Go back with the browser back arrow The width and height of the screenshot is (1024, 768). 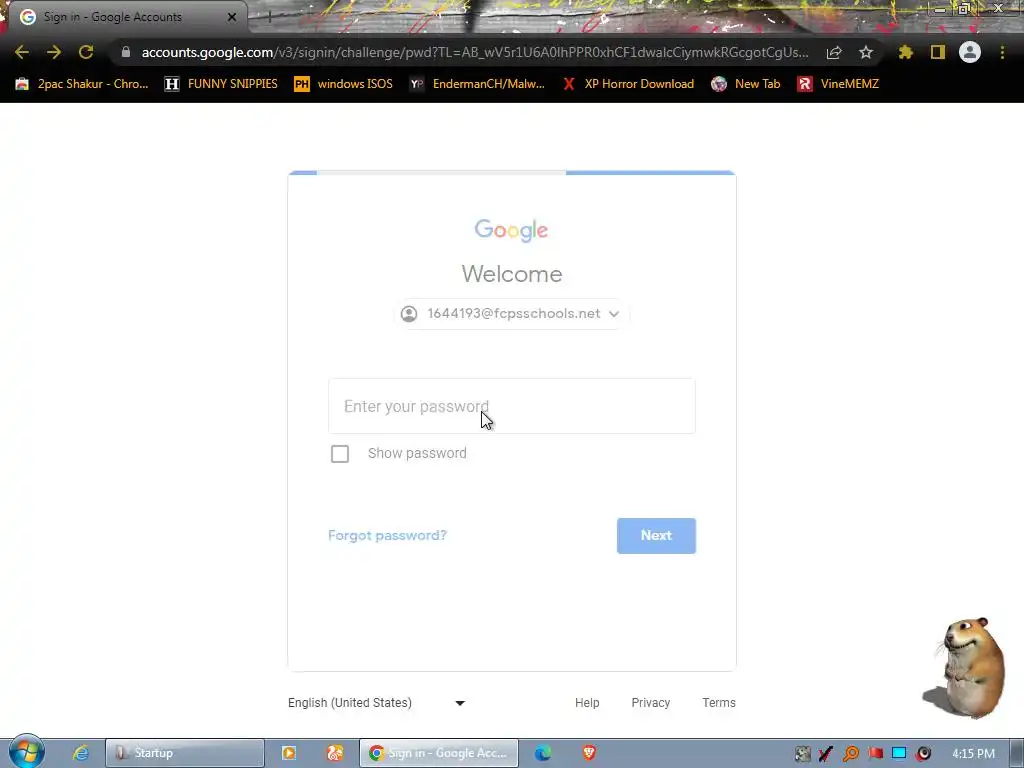pyautogui.click(x=22, y=52)
